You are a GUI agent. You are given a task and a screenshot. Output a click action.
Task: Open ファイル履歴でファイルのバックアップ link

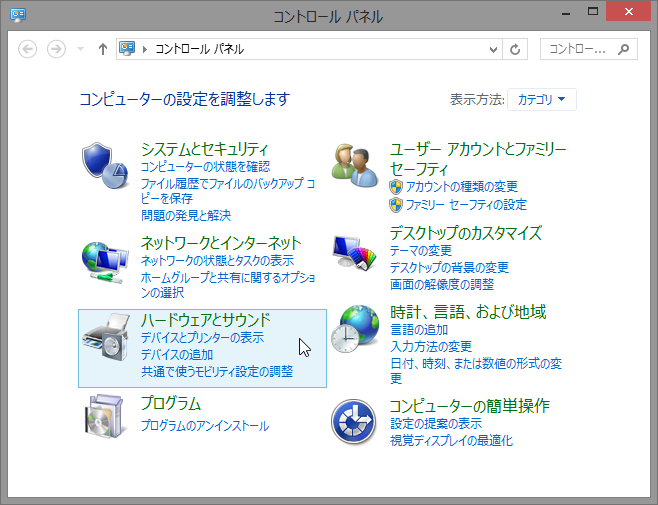[228, 191]
